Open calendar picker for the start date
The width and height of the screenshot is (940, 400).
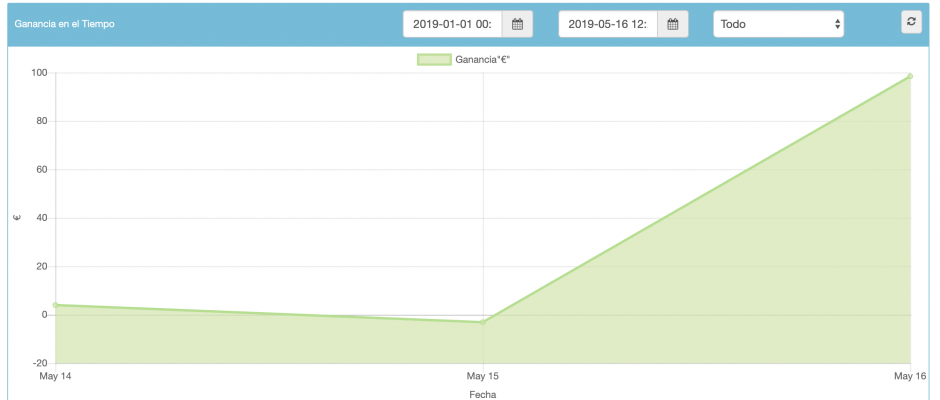517,24
